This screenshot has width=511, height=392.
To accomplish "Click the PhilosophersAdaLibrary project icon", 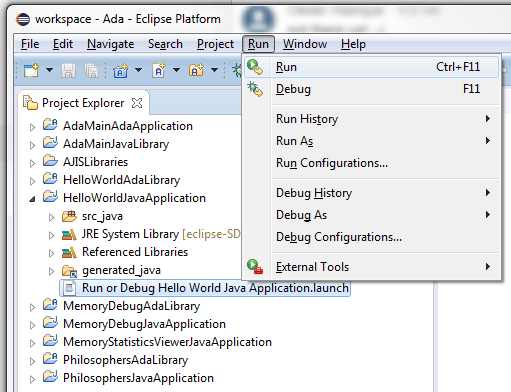I will pos(50,359).
